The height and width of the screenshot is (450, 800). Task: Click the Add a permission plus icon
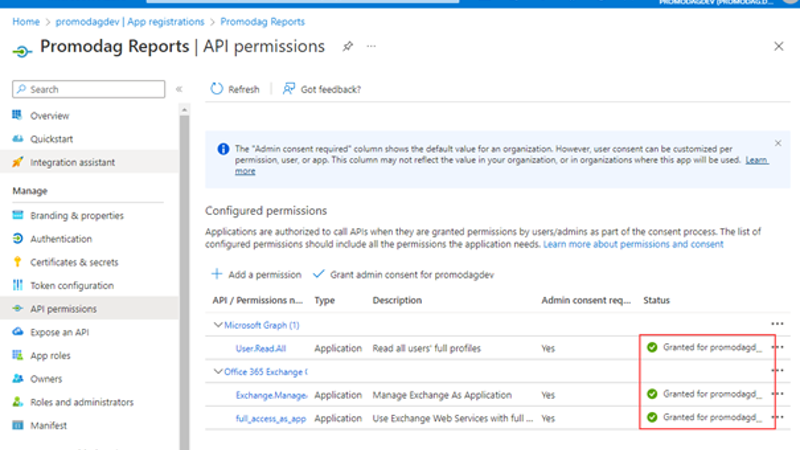(x=216, y=274)
